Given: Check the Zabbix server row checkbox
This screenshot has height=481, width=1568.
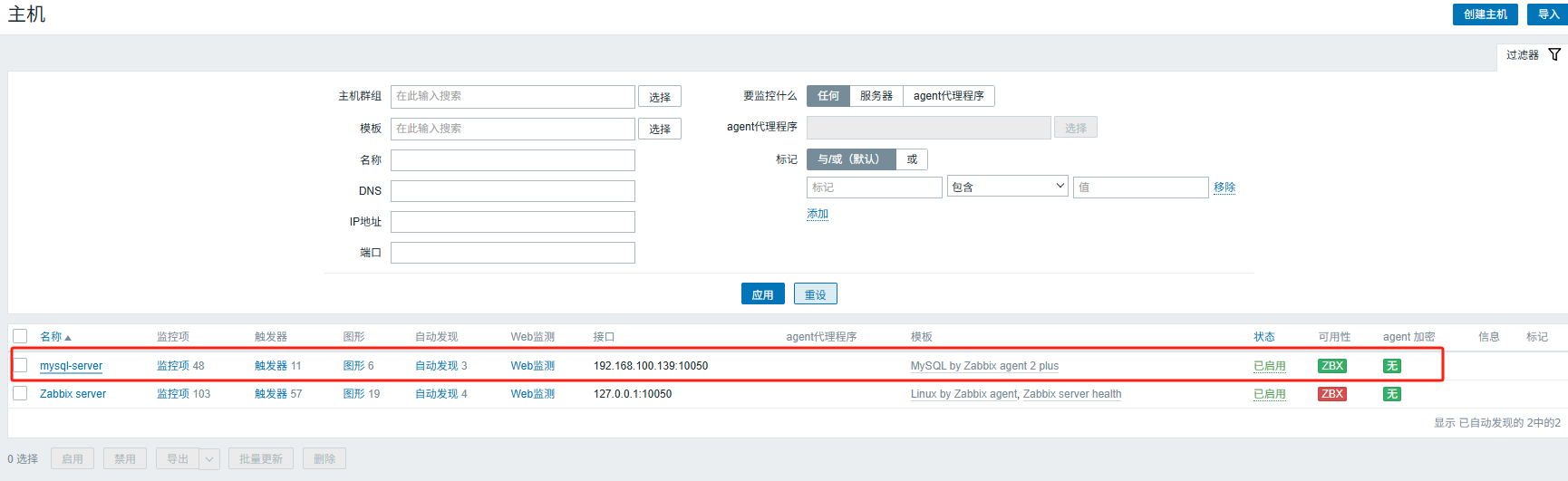Looking at the screenshot, I should pos(20,393).
